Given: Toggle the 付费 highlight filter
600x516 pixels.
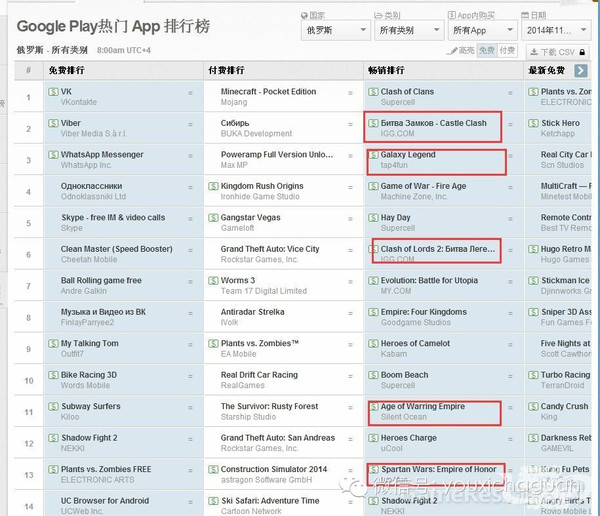Looking at the screenshot, I should pyautogui.click(x=508, y=50).
